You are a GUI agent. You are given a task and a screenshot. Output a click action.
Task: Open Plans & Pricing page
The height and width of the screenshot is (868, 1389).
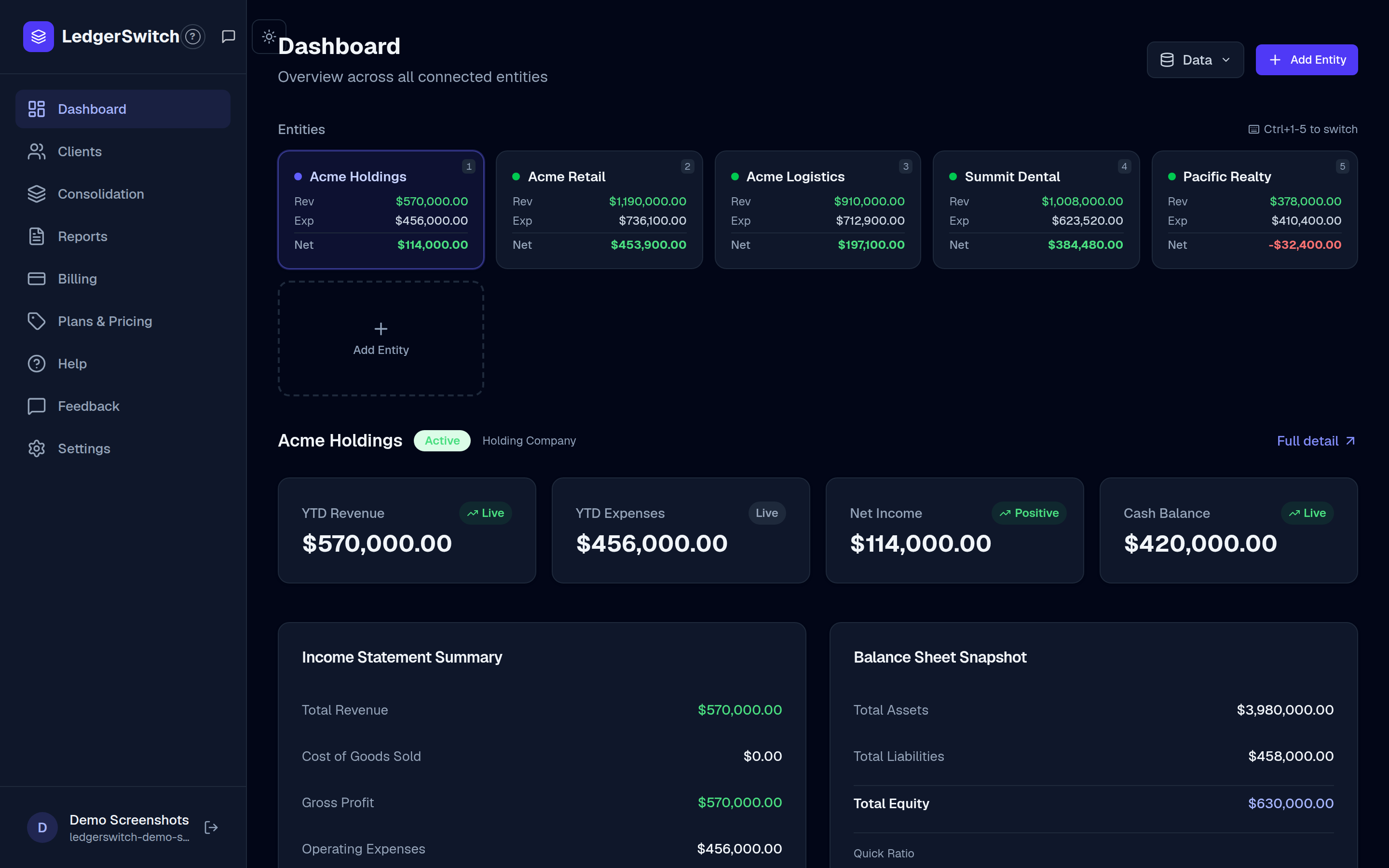click(123, 322)
